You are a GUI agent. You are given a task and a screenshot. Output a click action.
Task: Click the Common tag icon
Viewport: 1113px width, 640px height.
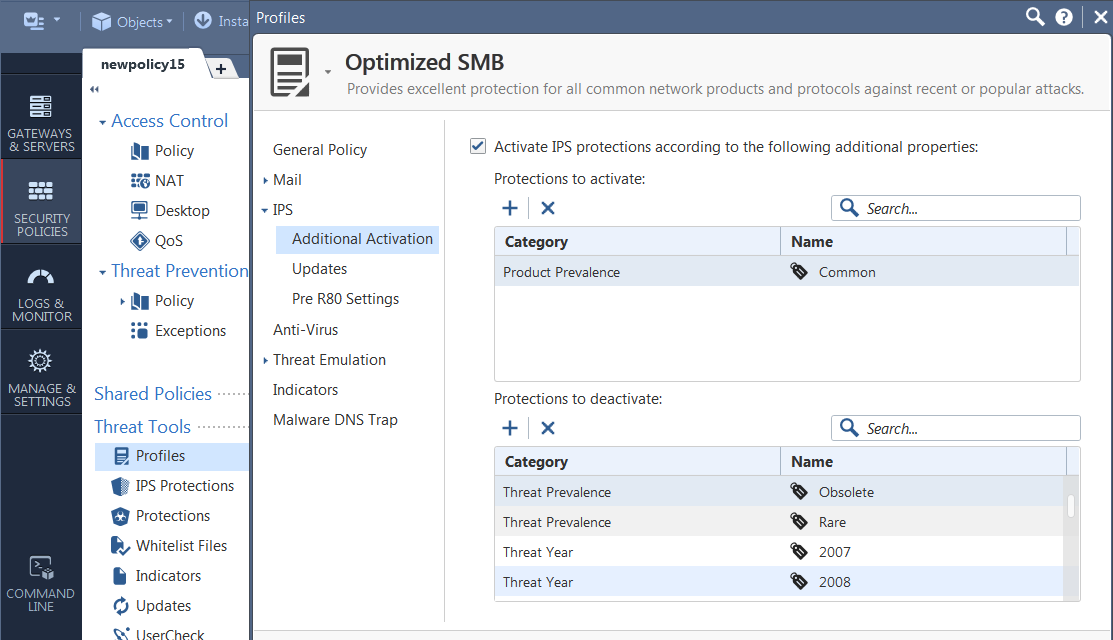coord(799,271)
